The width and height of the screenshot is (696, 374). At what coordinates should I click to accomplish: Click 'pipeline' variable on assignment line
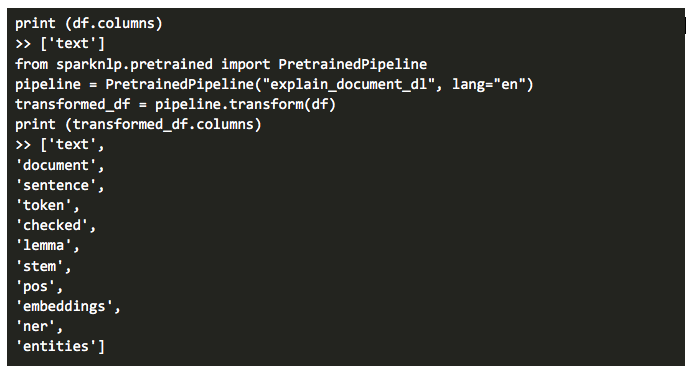[x=48, y=84]
